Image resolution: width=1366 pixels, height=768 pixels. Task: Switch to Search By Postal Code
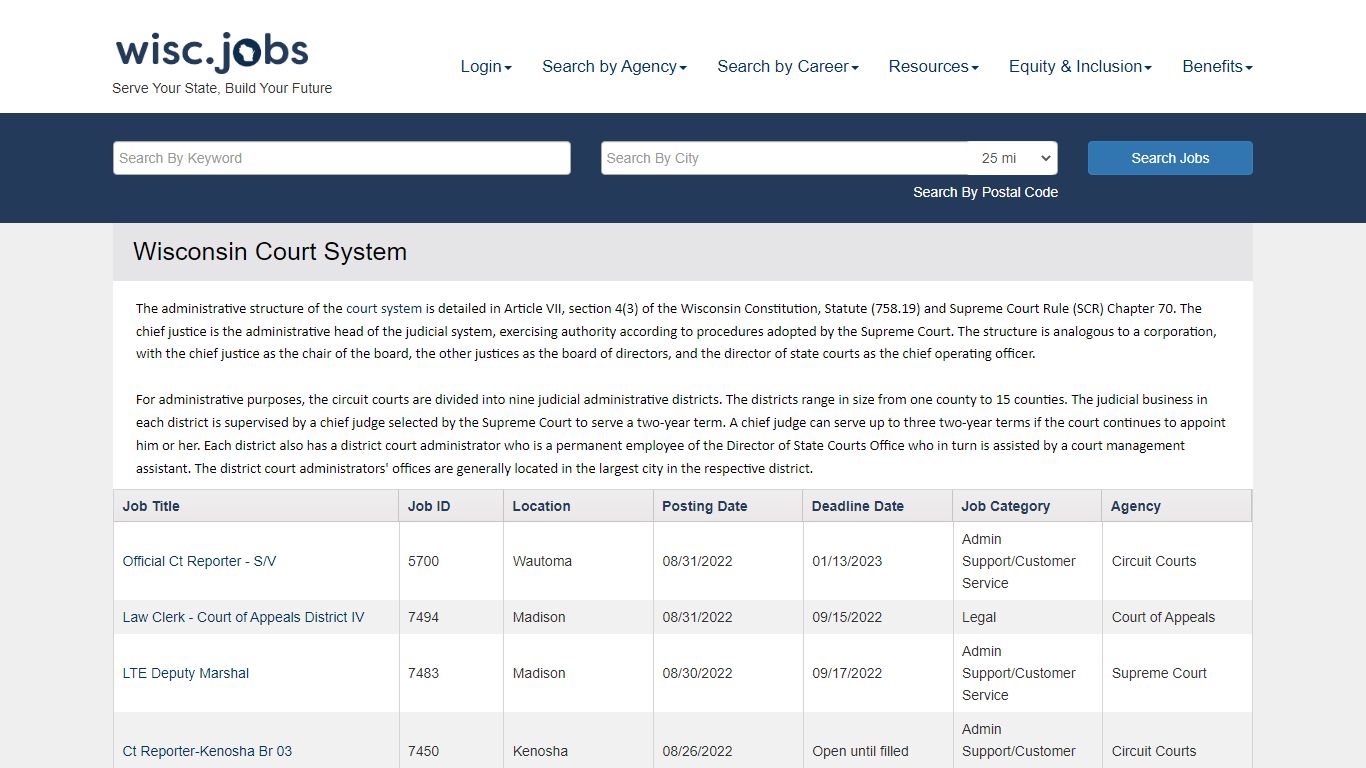pyautogui.click(x=985, y=192)
